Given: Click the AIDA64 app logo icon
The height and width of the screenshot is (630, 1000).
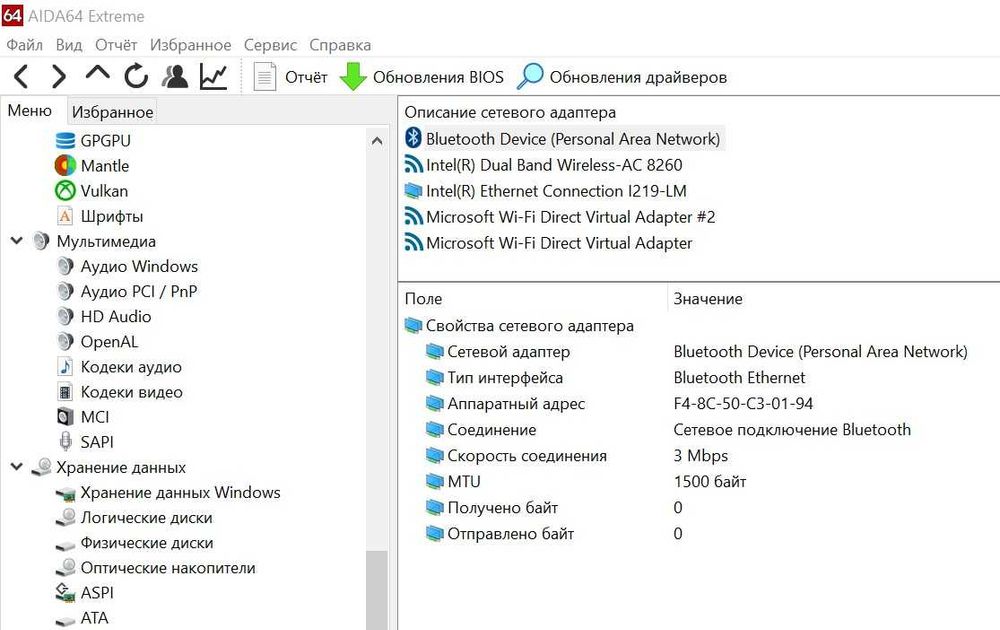Looking at the screenshot, I should click(12, 15).
